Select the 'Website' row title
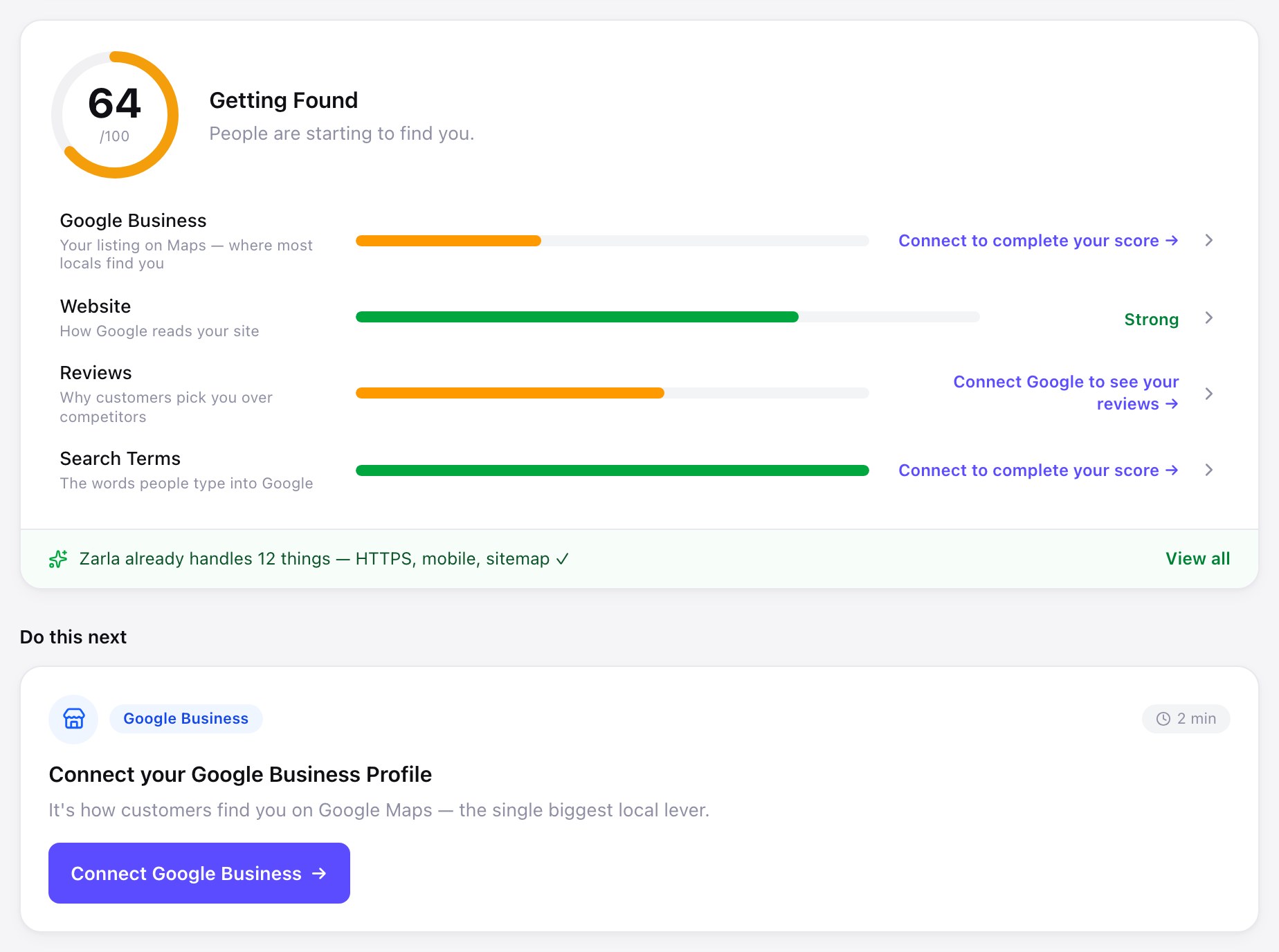Viewport: 1279px width, 952px height. click(96, 306)
